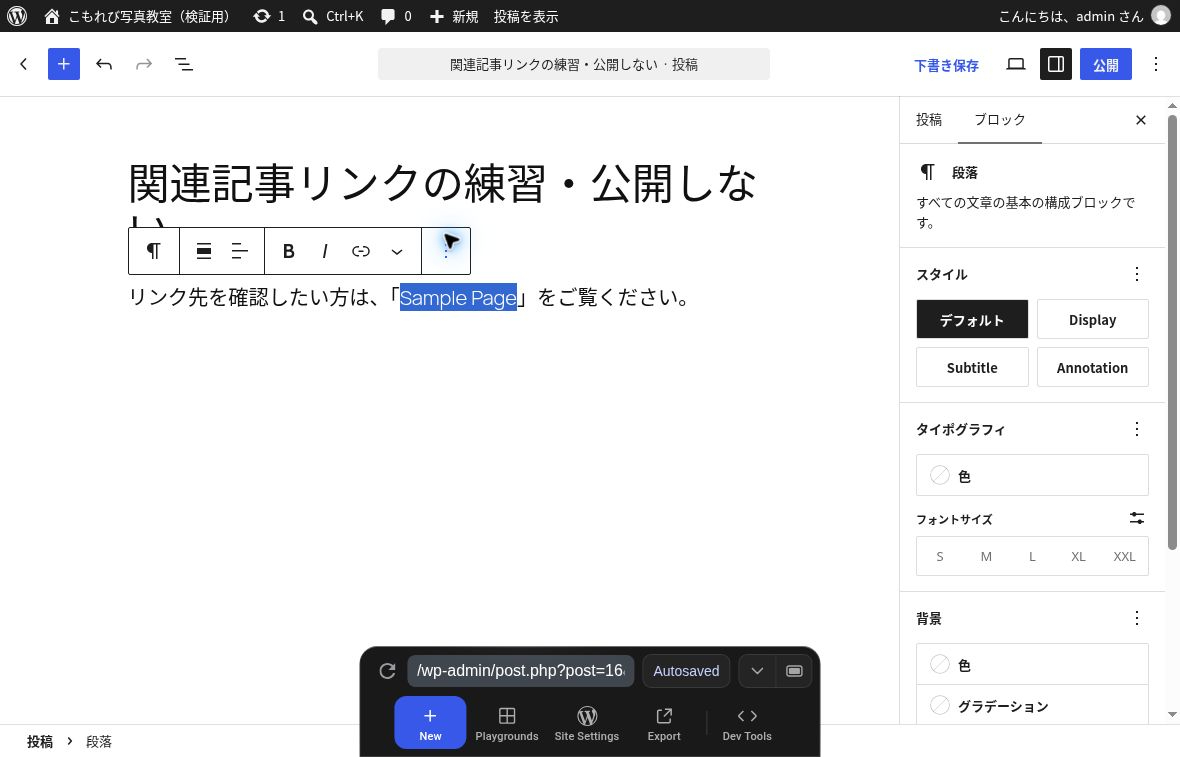
Task: Click the New button in Playground bar
Action: click(x=430, y=722)
